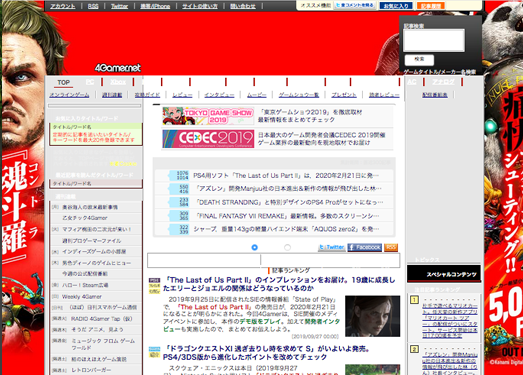Open RADIO 4Gamer Tap（仮） series entry
523x375 pixels.
point(102,319)
